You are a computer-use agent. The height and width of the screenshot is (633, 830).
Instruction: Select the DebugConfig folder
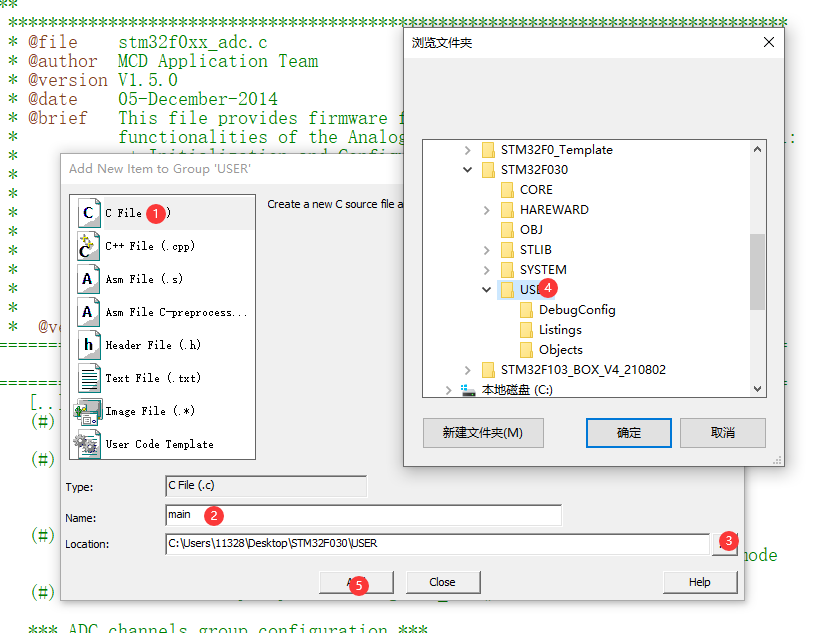pyautogui.click(x=576, y=309)
